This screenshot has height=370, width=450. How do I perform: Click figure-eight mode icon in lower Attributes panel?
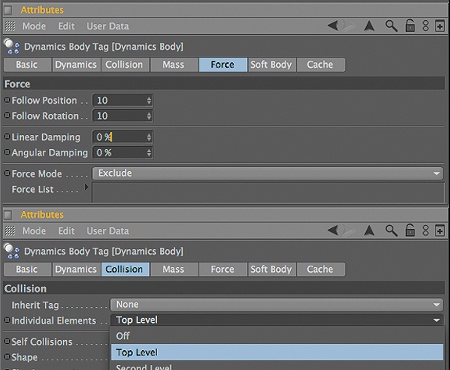(426, 230)
